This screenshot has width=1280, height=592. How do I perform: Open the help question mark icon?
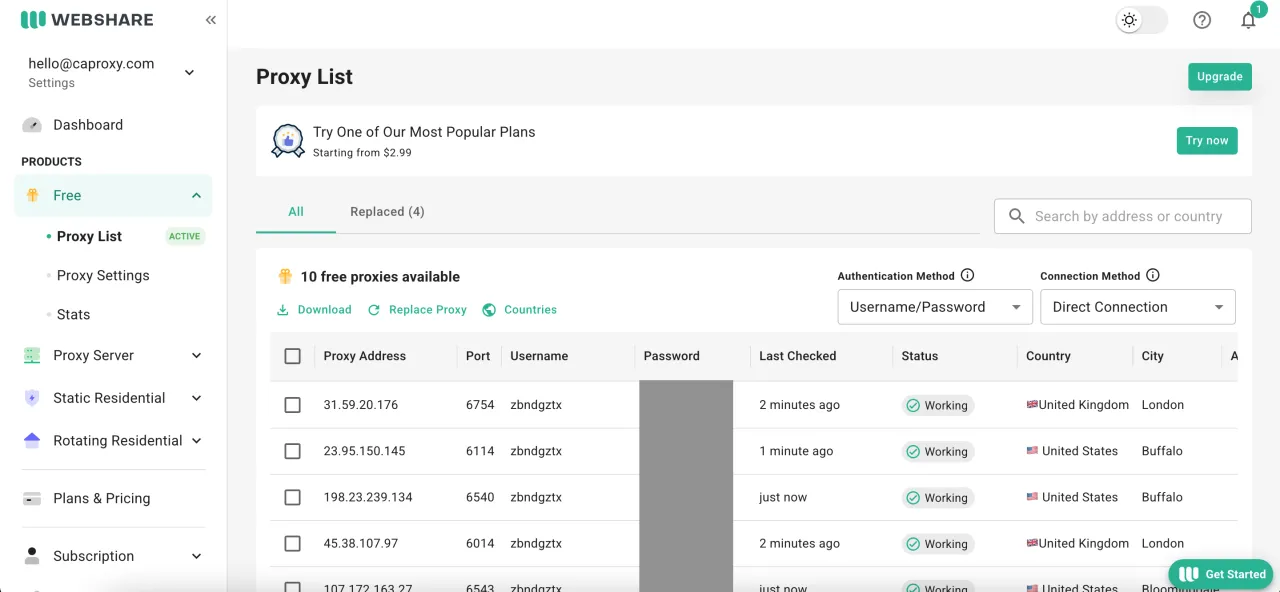tap(1202, 20)
